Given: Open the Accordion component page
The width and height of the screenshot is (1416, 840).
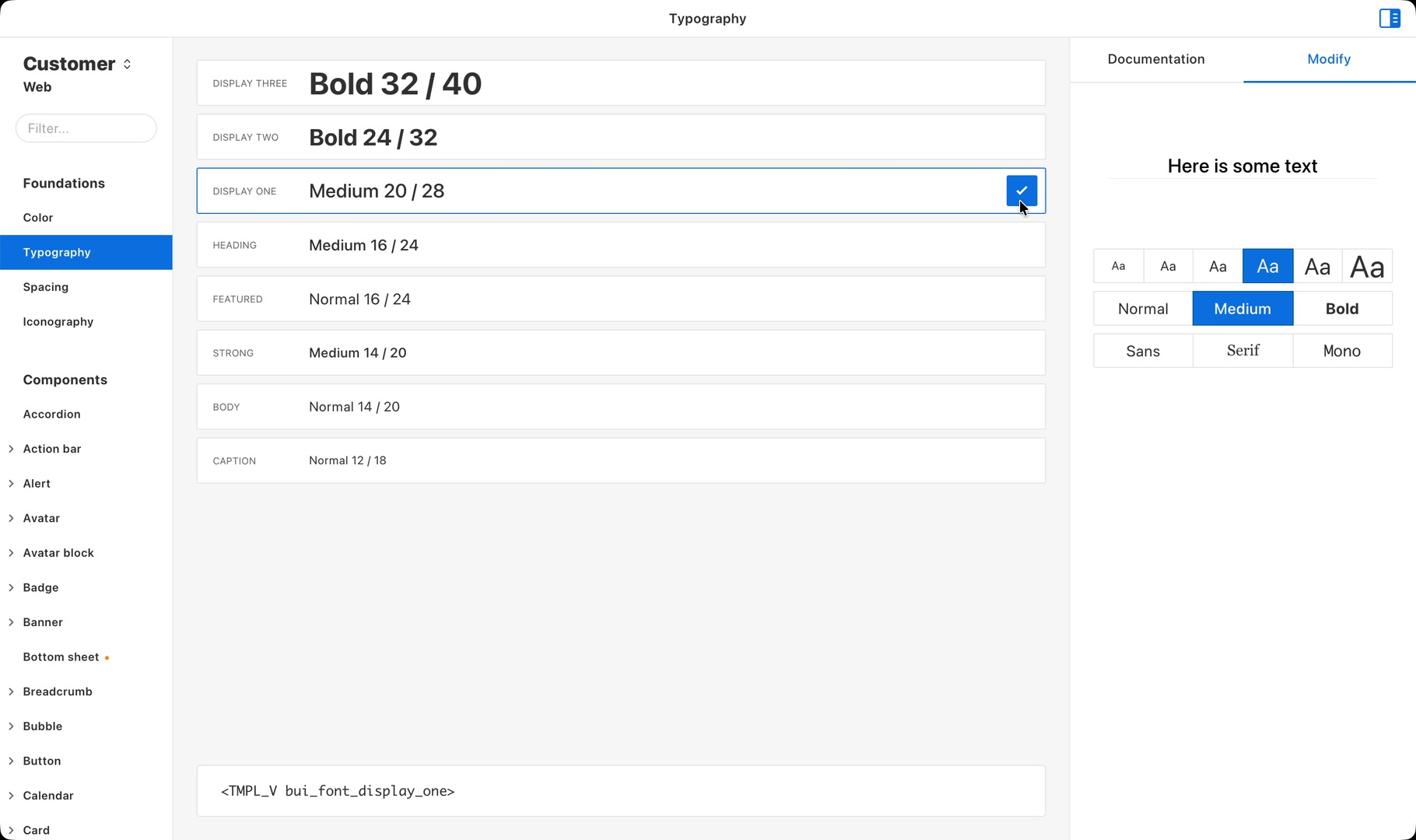Looking at the screenshot, I should (x=86, y=414).
